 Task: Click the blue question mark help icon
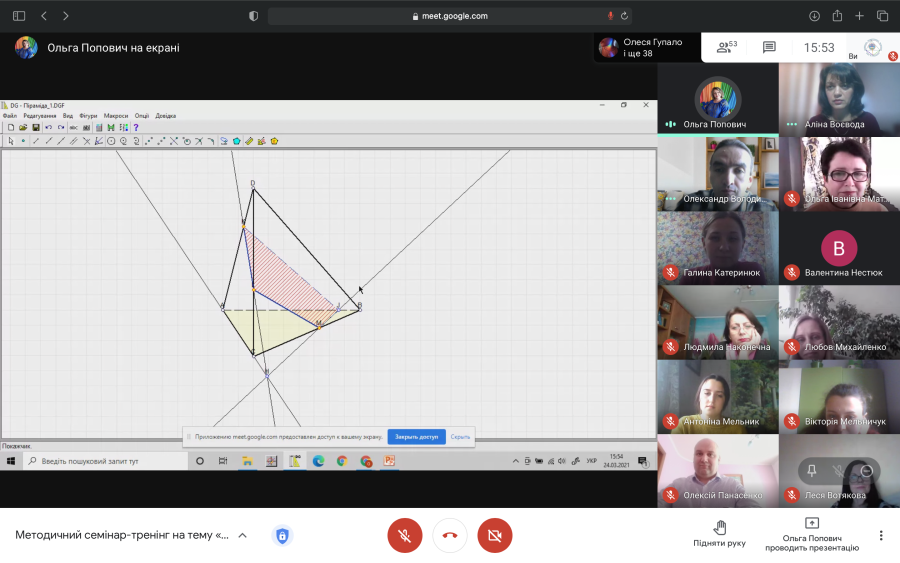[x=136, y=127]
